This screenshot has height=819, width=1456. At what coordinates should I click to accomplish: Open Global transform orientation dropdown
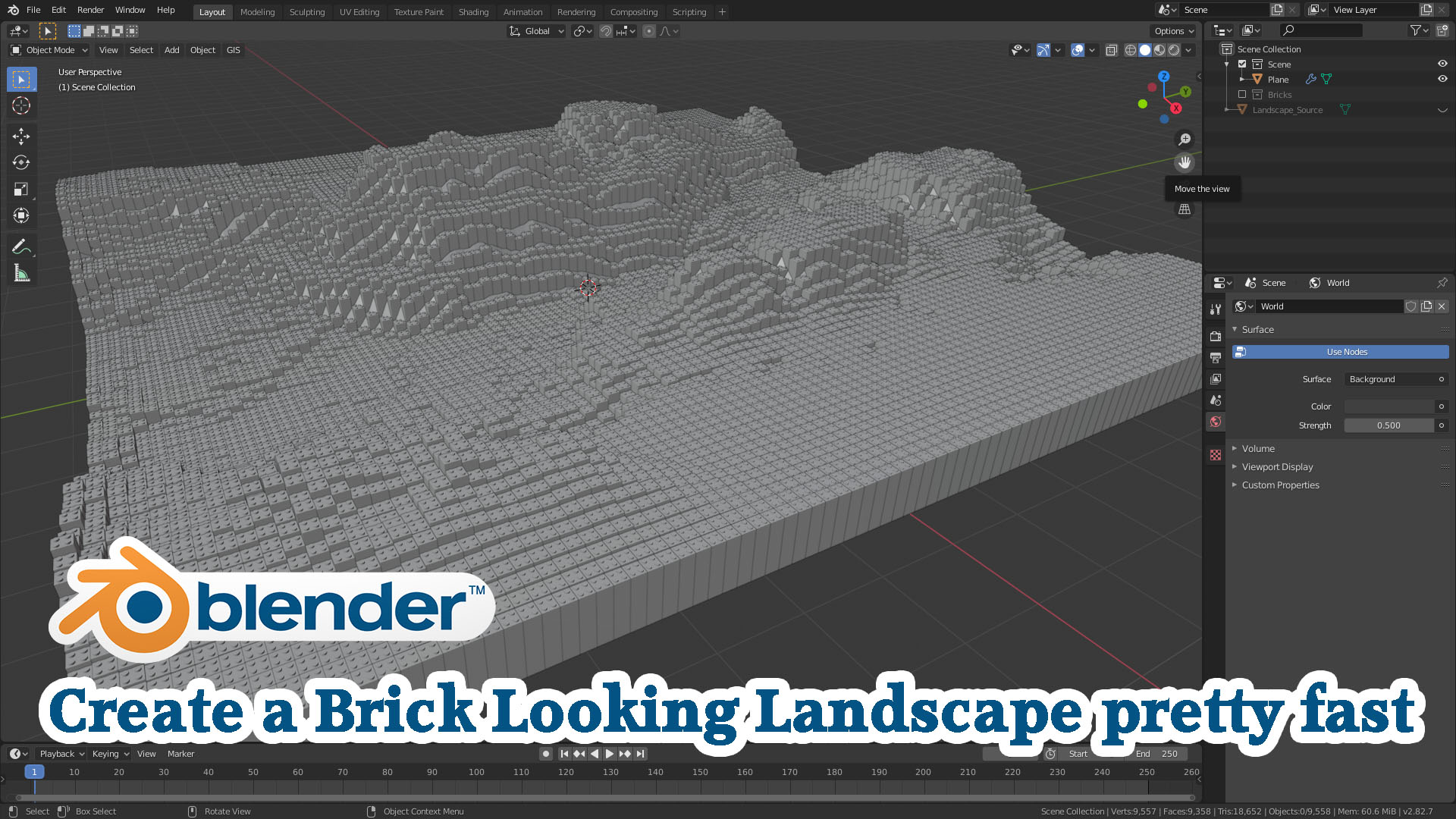[x=536, y=31]
